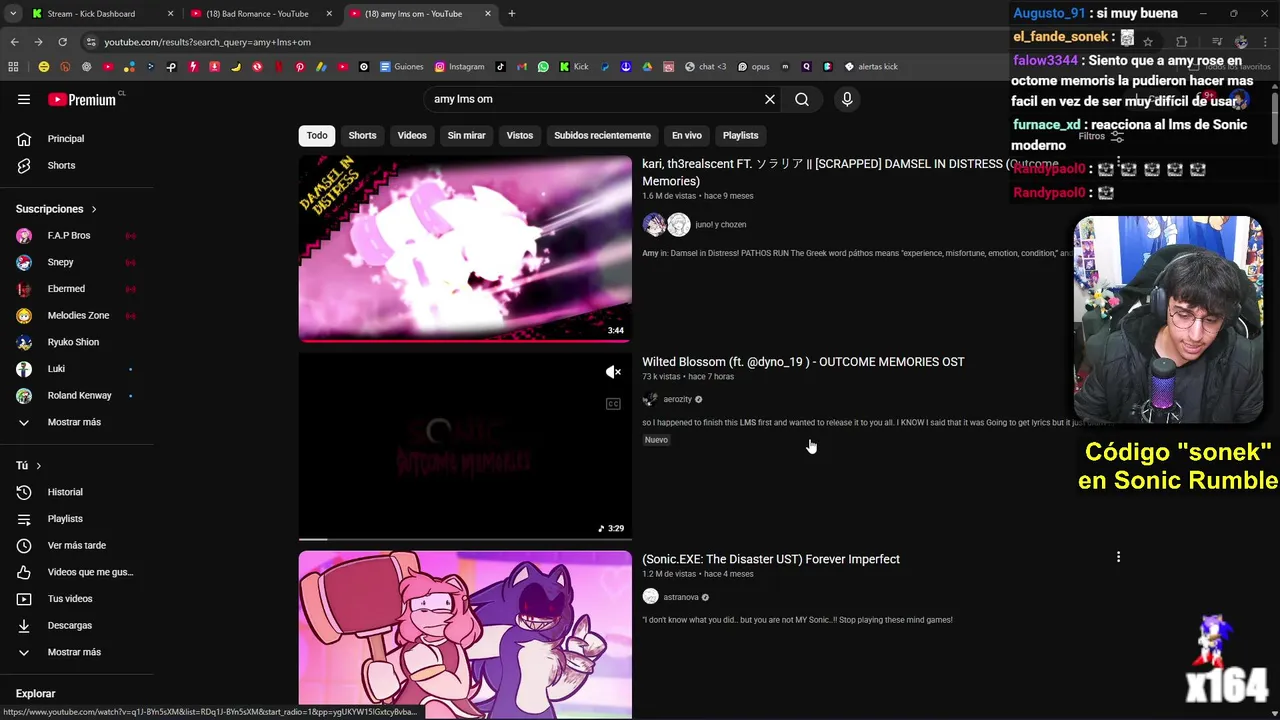Close the Bad Romance browser tab
1280x720 pixels.
tap(329, 14)
